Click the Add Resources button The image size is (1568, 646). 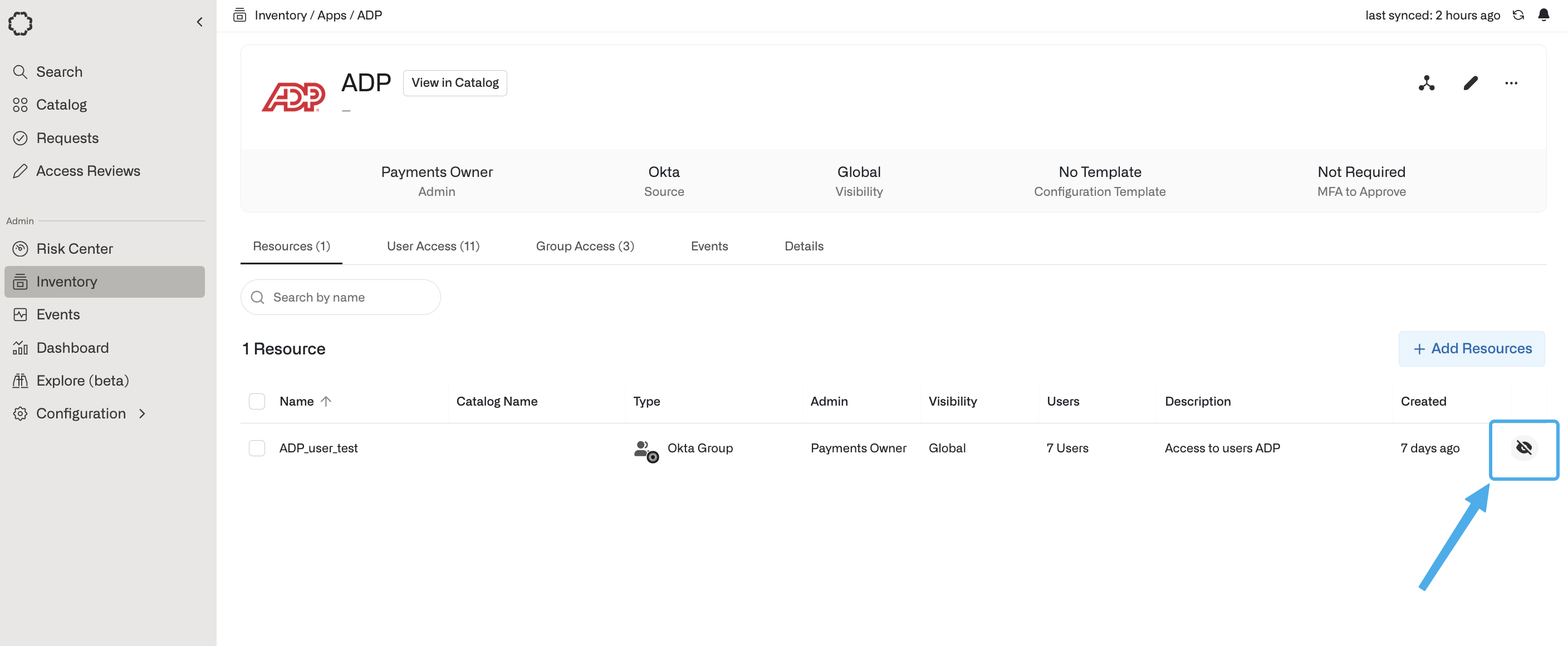1471,348
